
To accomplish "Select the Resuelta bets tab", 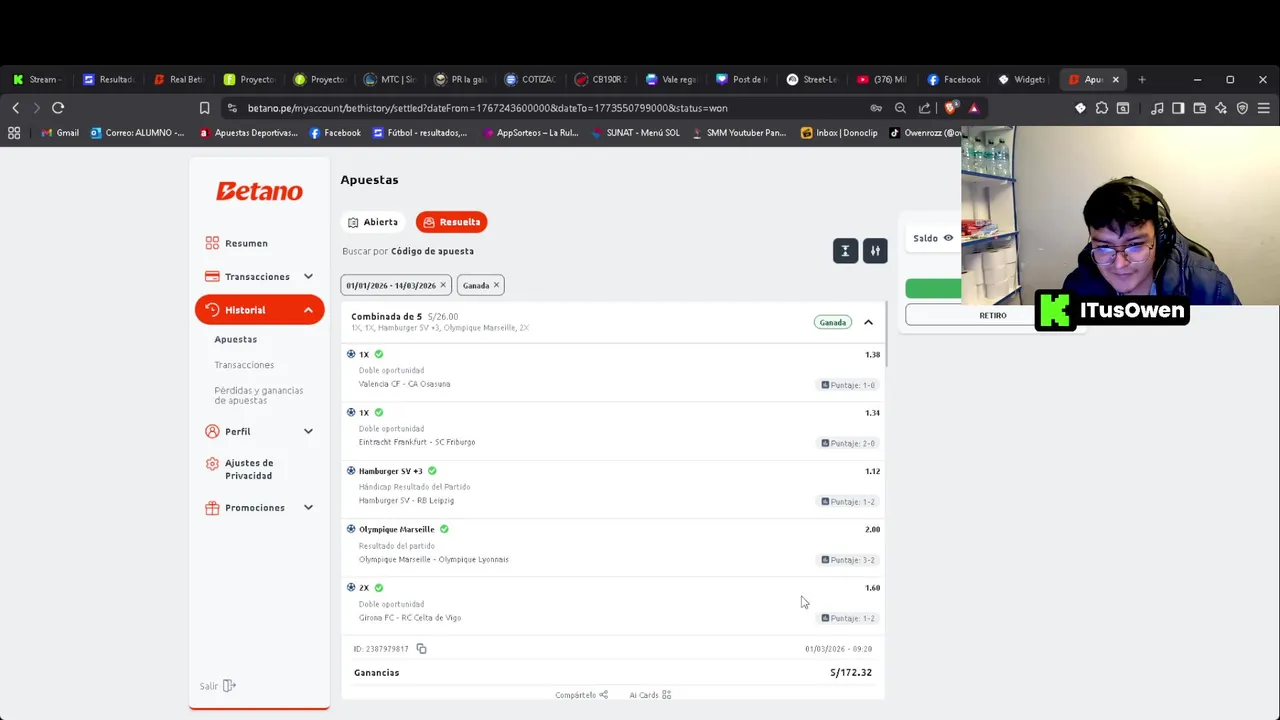I will click(x=452, y=222).
